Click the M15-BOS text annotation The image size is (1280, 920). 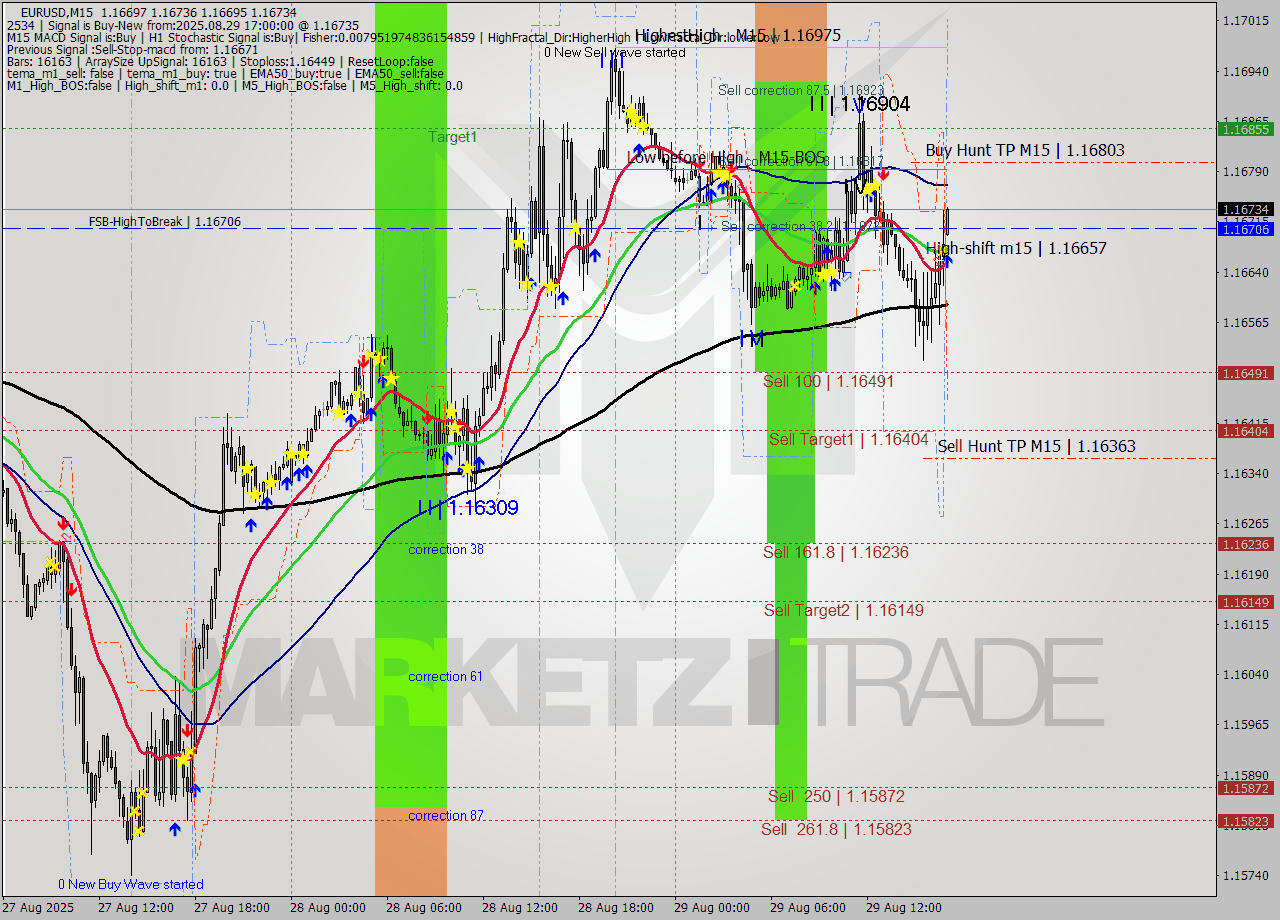(x=792, y=157)
